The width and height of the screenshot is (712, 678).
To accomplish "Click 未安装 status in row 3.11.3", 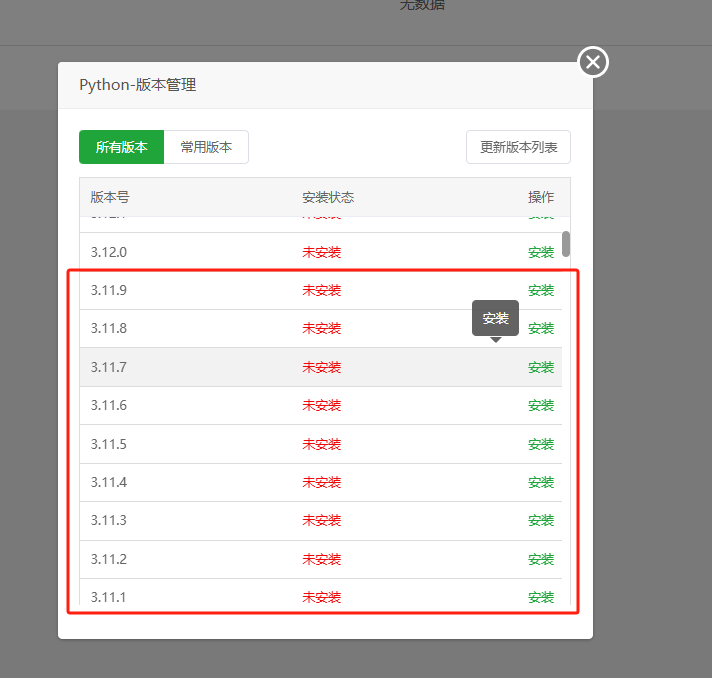I will (x=321, y=520).
